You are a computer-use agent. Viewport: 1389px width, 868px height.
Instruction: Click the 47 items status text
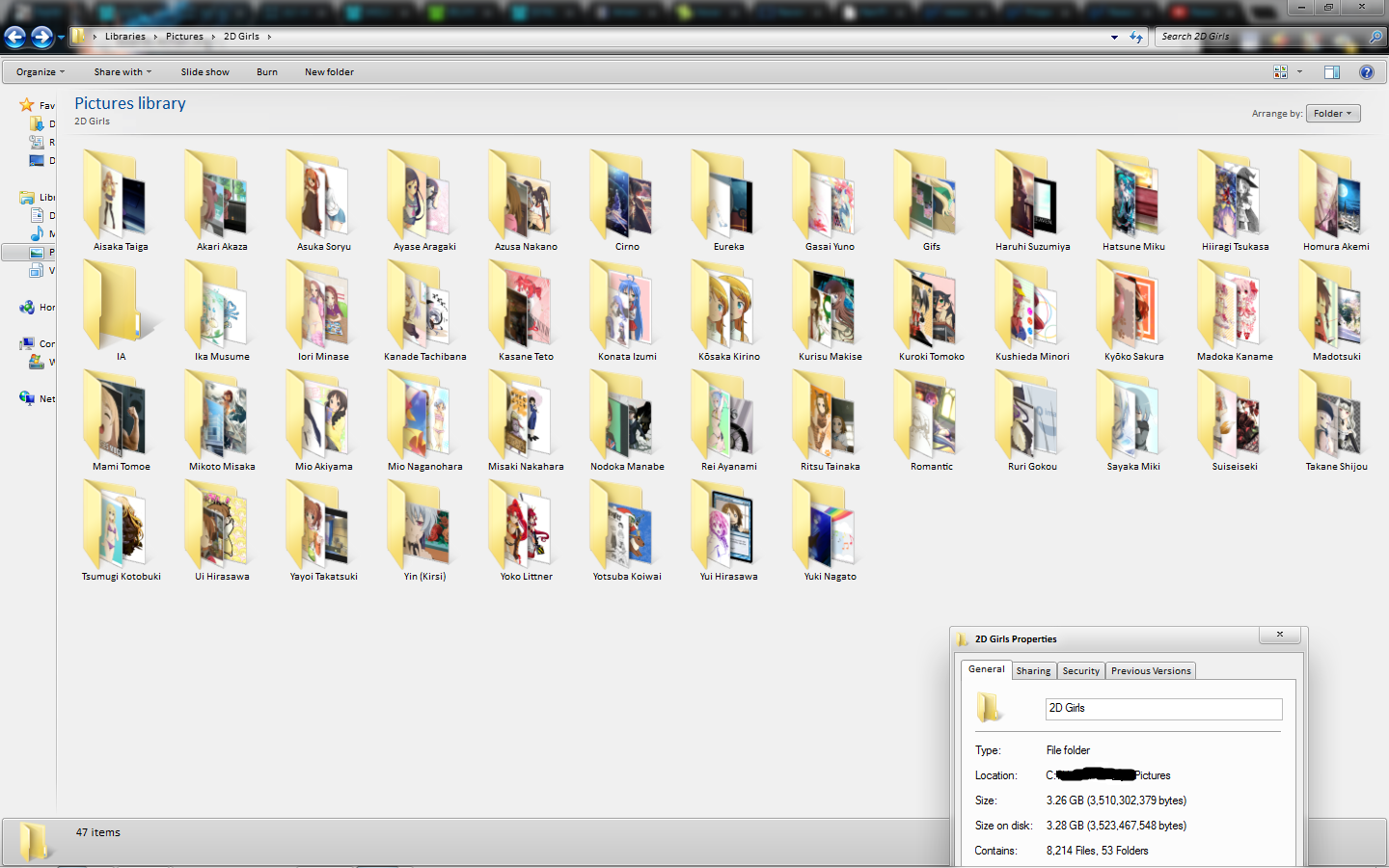[98, 832]
